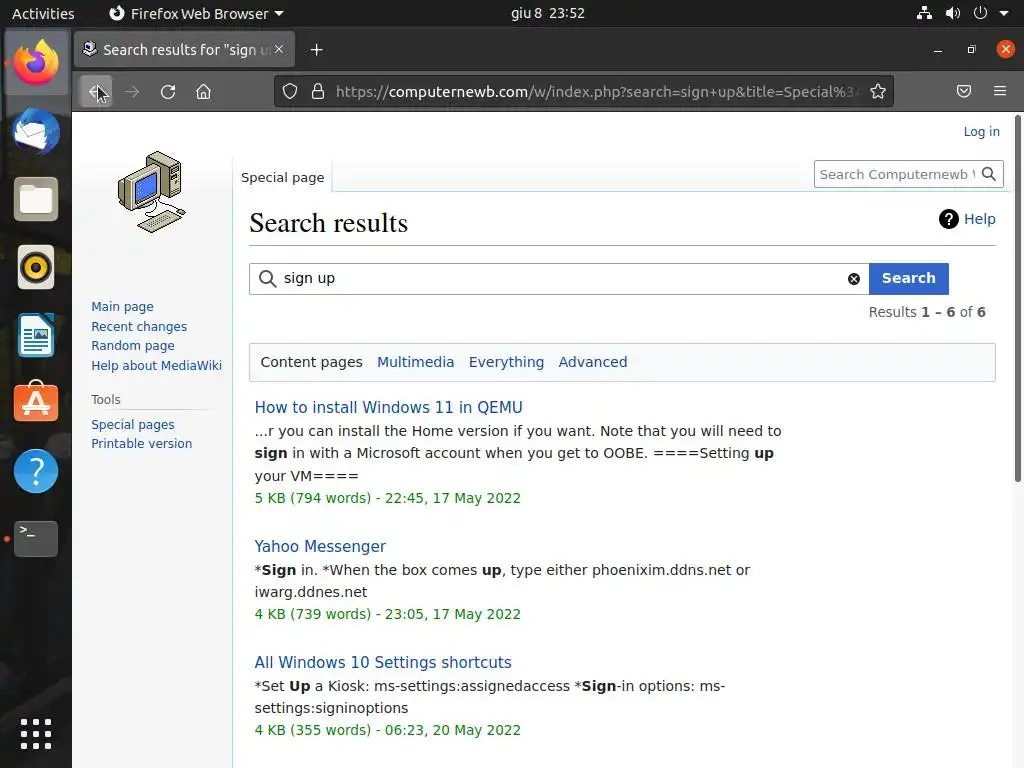Open network status icon in top bar
Screen dimensions: 1024x768
[x=924, y=13]
